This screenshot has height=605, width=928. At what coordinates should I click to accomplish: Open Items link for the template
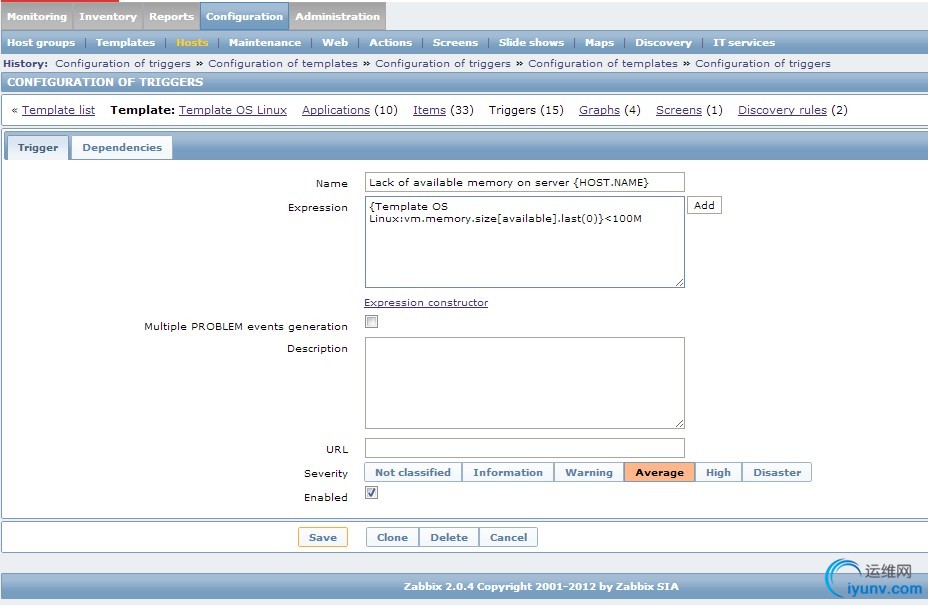point(429,110)
